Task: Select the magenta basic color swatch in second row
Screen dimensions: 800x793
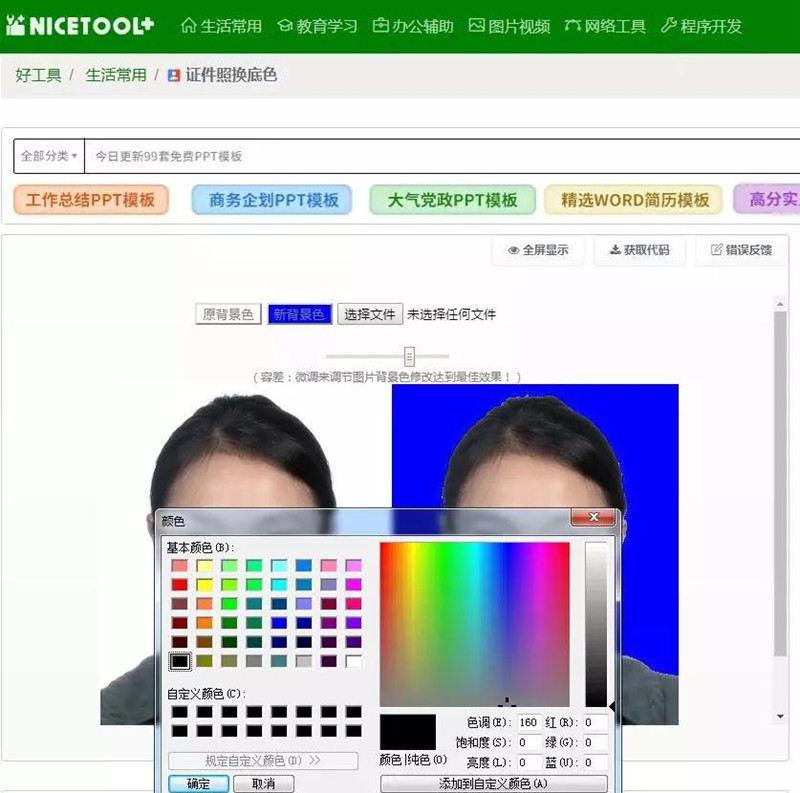Action: (x=353, y=584)
